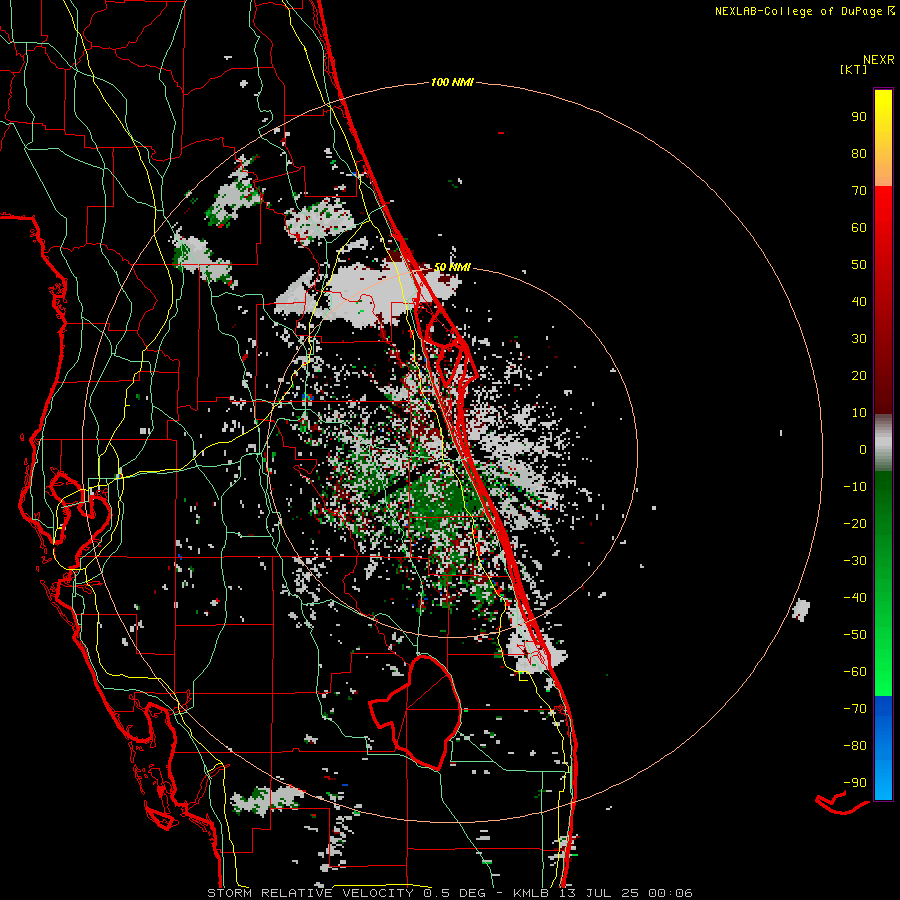Click the NEXR label above the scale
Screen dimensions: 900x900
(878, 60)
